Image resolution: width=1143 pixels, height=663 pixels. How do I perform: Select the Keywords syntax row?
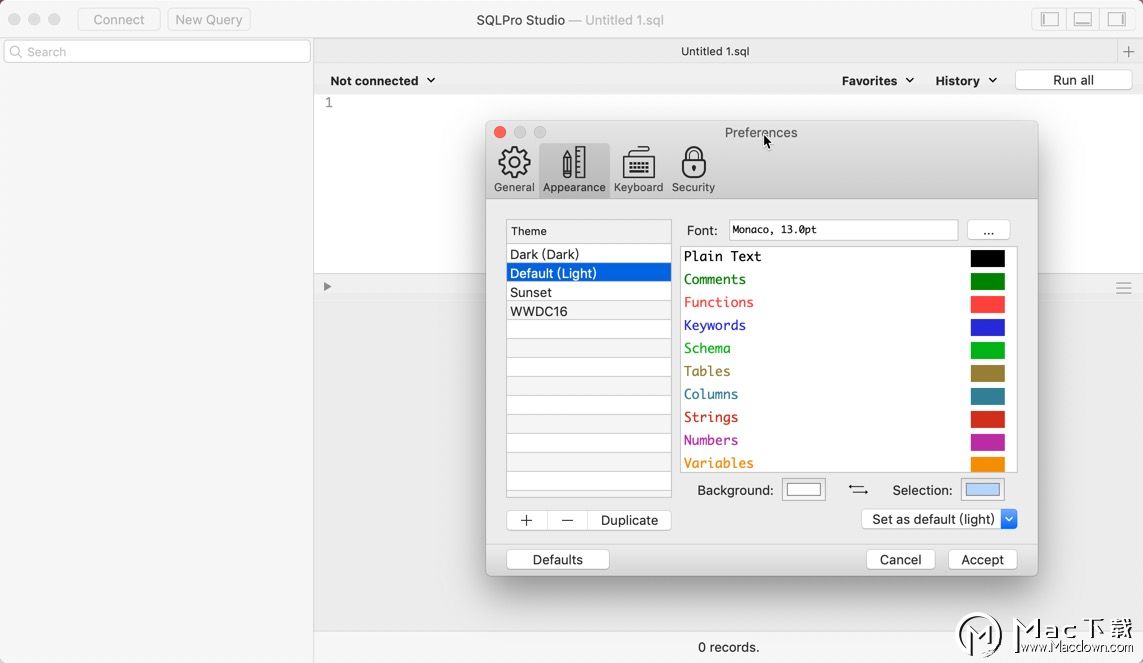pyautogui.click(x=848, y=326)
